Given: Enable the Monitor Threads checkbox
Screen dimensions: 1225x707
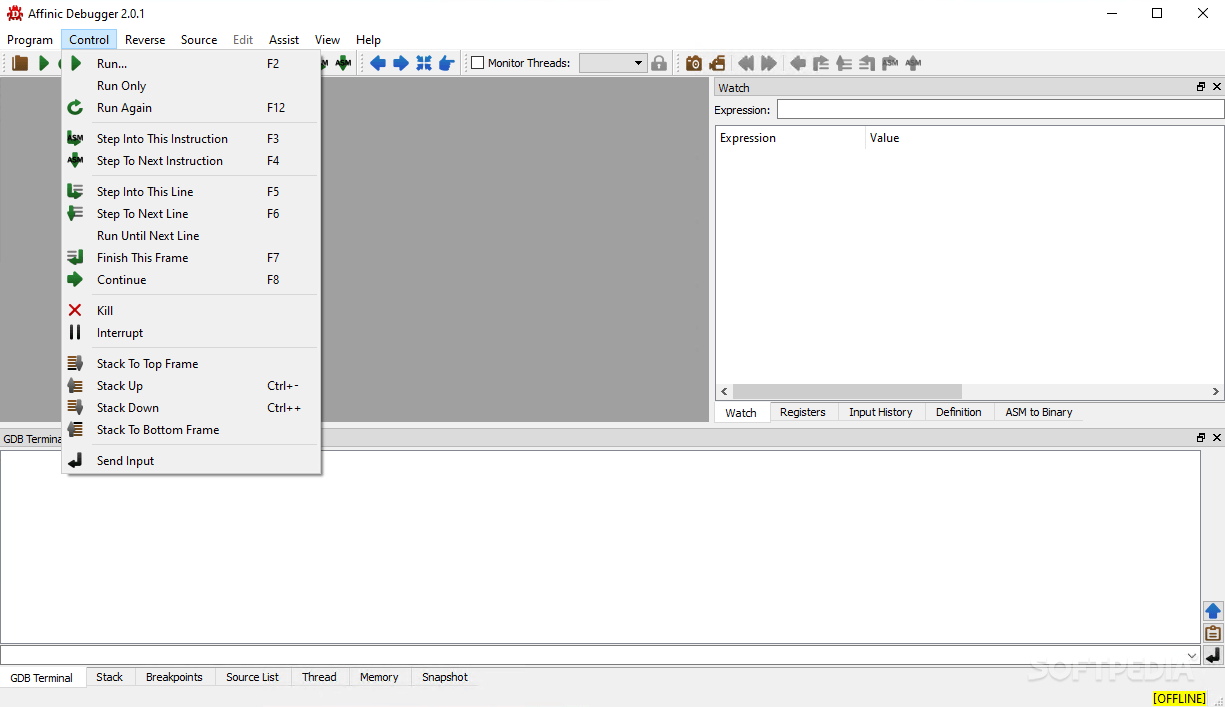Looking at the screenshot, I should coord(477,63).
